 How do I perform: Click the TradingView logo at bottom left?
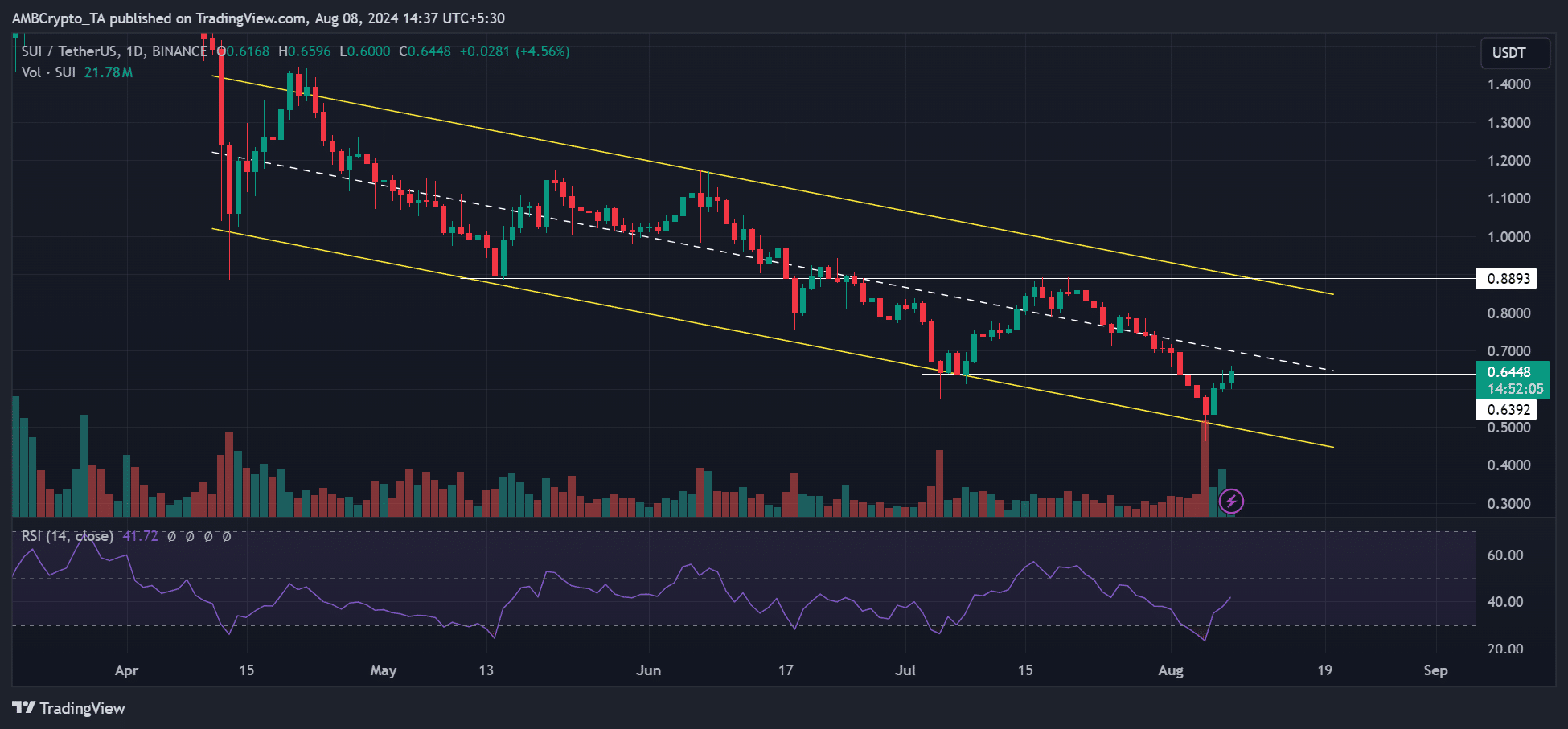[x=69, y=708]
